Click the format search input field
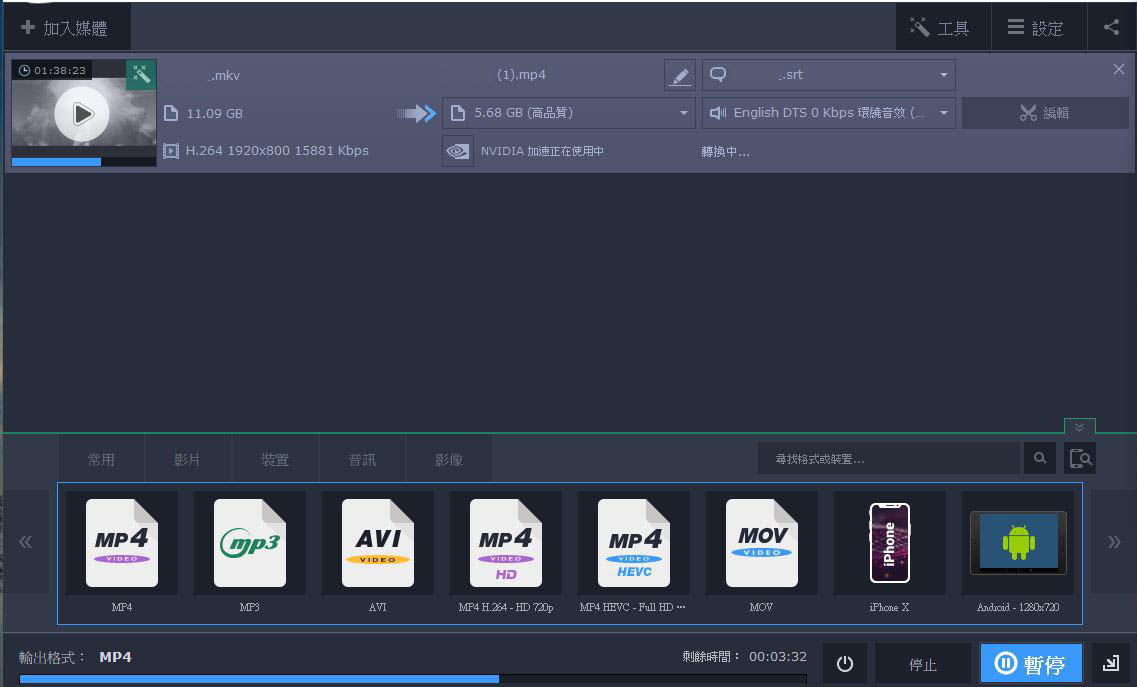This screenshot has width=1137, height=687. [x=889, y=458]
